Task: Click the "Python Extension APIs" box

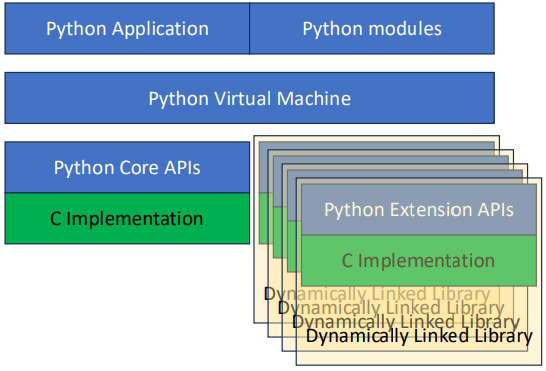Action: click(419, 210)
